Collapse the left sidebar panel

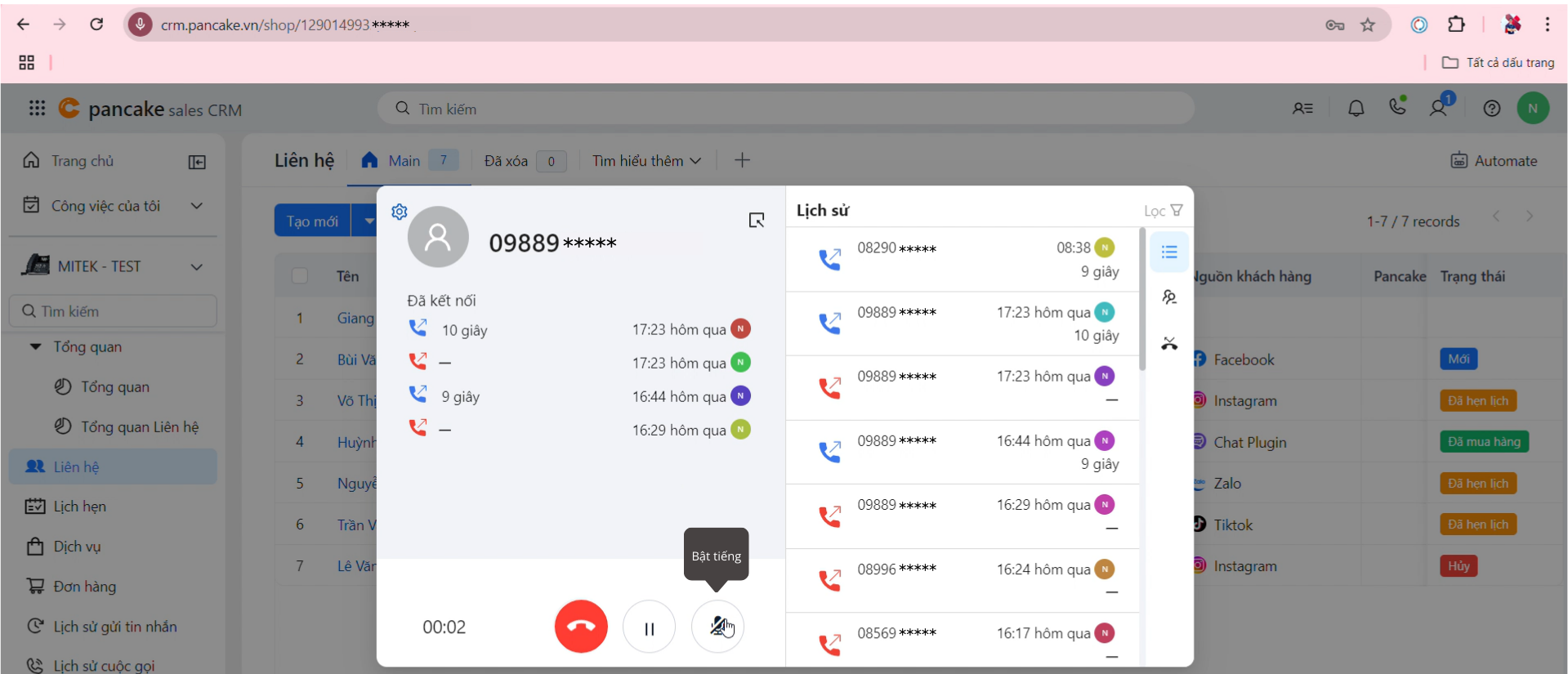click(x=197, y=162)
